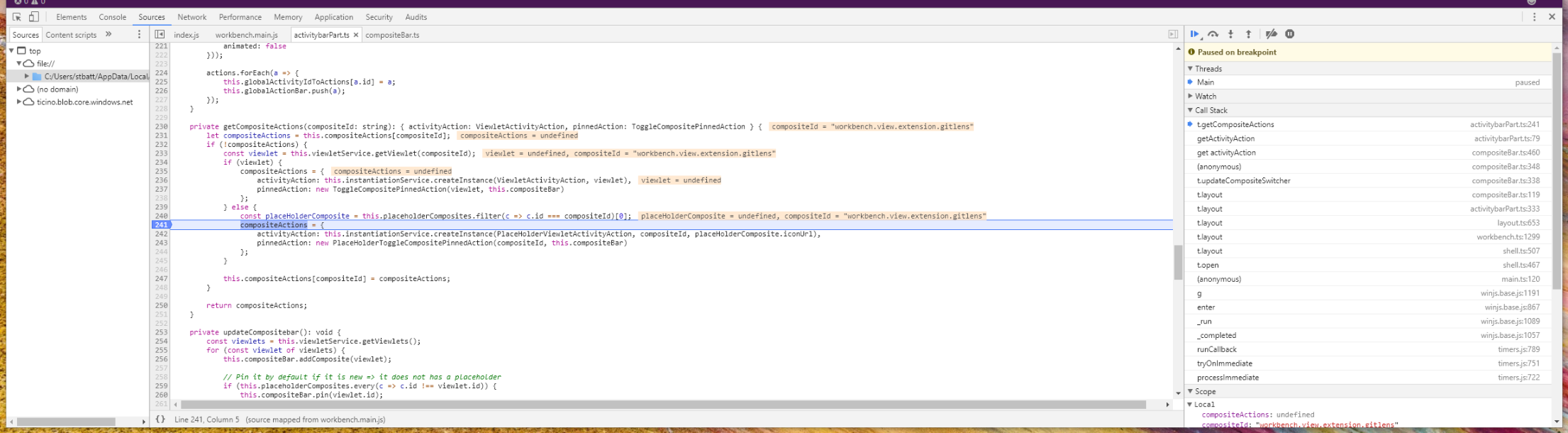Open the compositeBar.ts file tab
The image size is (1568, 433).
392,35
